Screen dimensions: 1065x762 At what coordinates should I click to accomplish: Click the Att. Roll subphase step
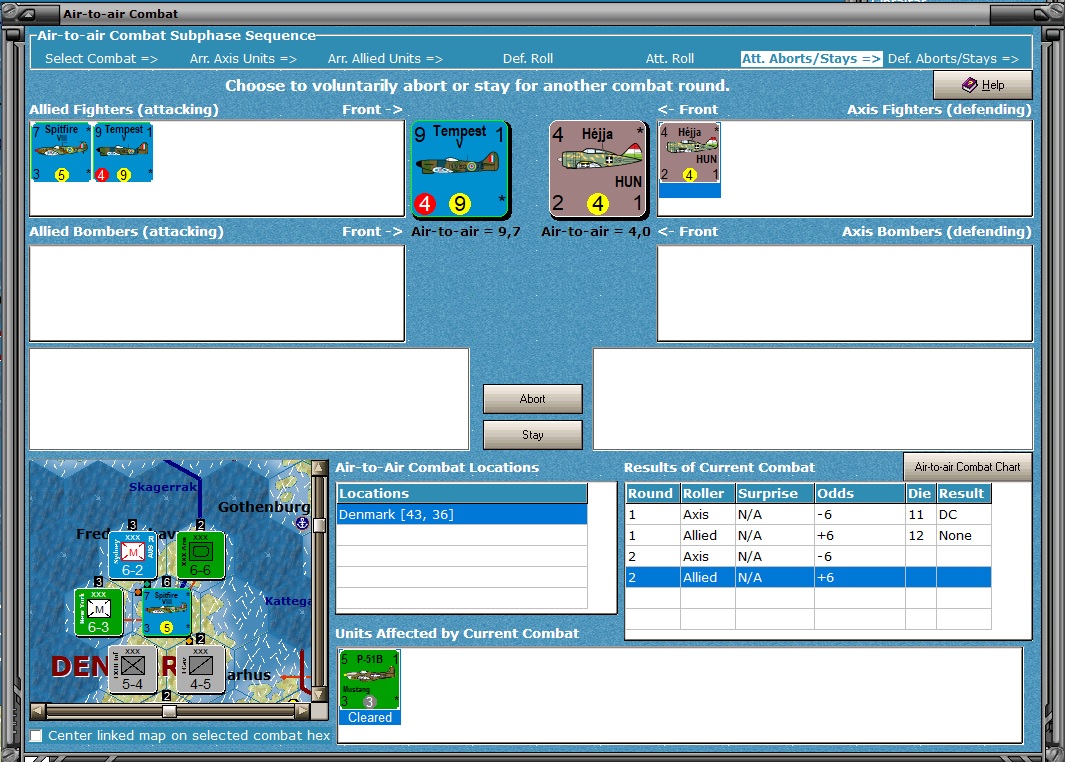point(670,58)
